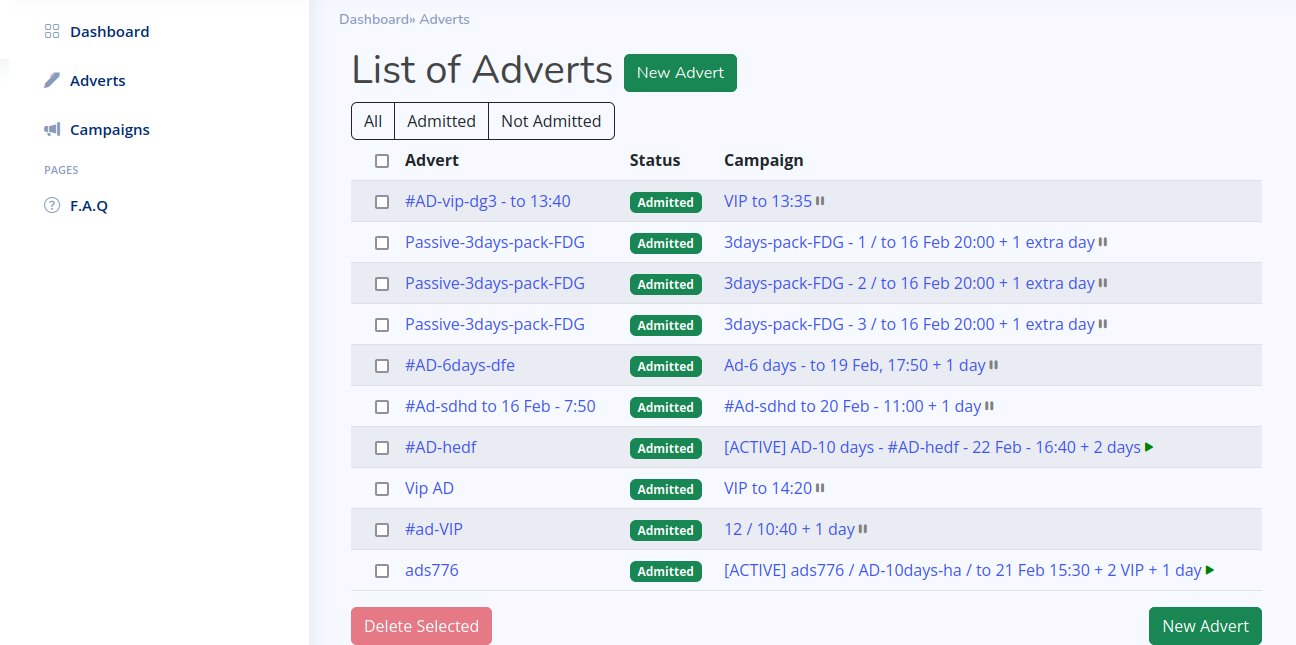Check the select-all checkbox in header row
This screenshot has width=1296, height=645.
tap(381, 160)
